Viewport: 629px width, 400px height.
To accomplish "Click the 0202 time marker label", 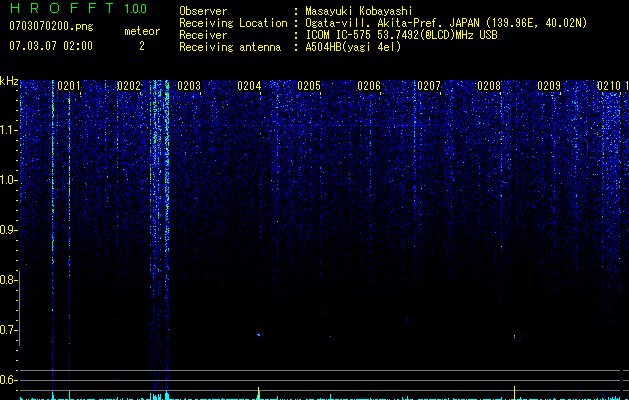I will 129,86.
